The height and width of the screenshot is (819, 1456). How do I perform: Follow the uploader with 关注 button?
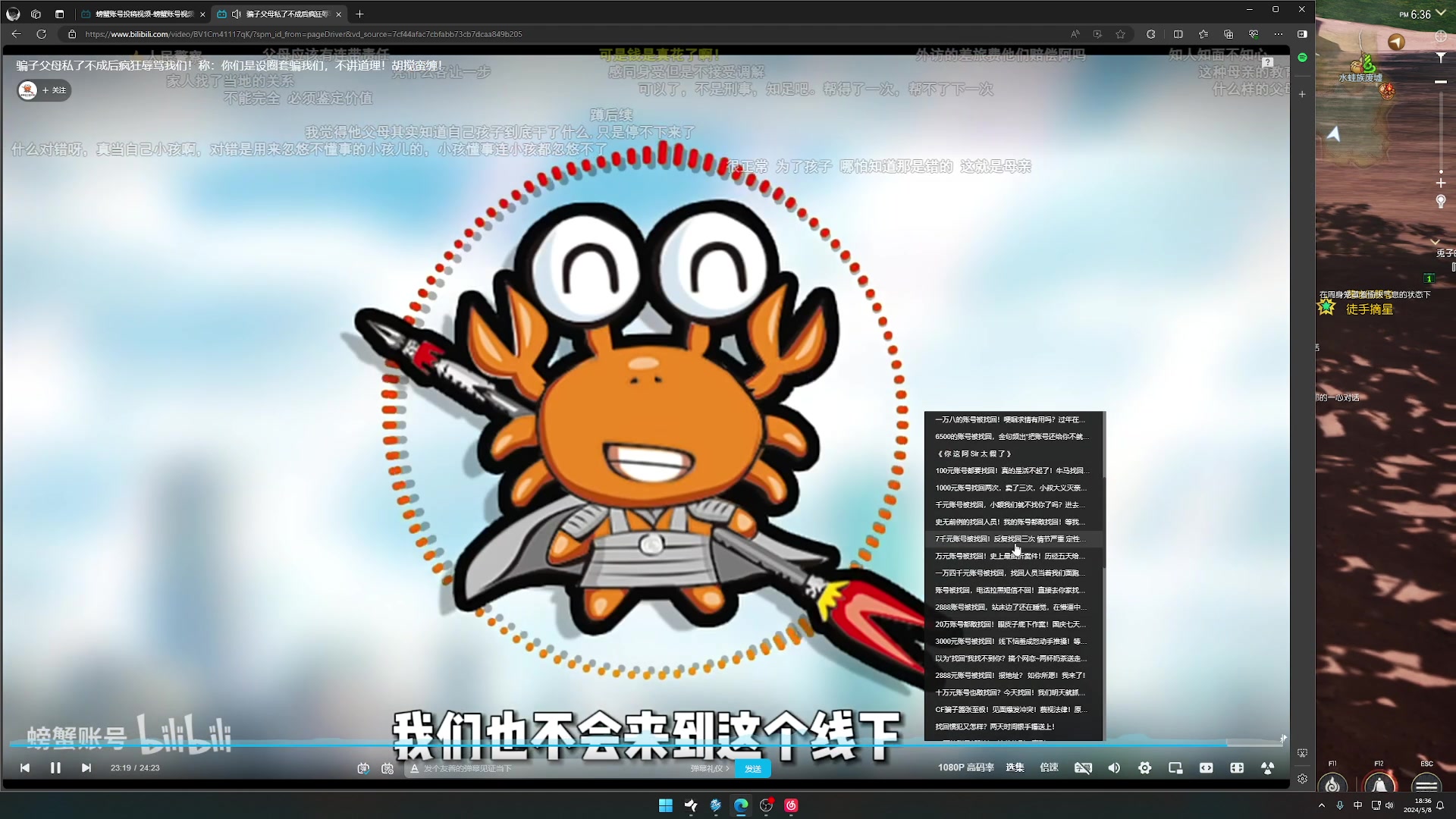point(55,90)
